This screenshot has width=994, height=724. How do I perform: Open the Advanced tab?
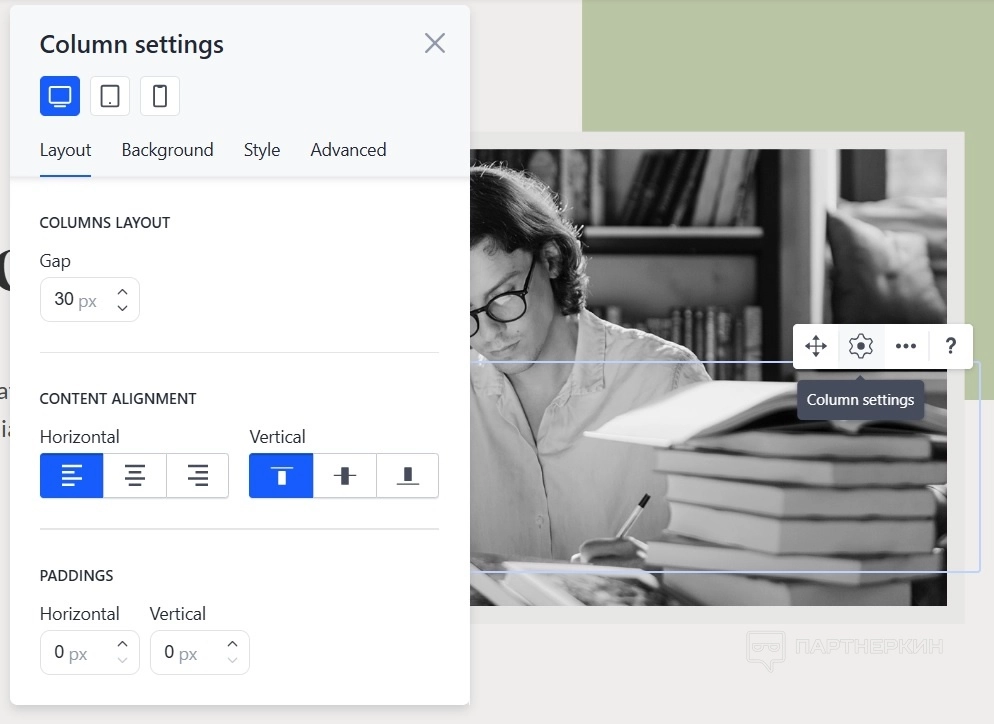[348, 150]
